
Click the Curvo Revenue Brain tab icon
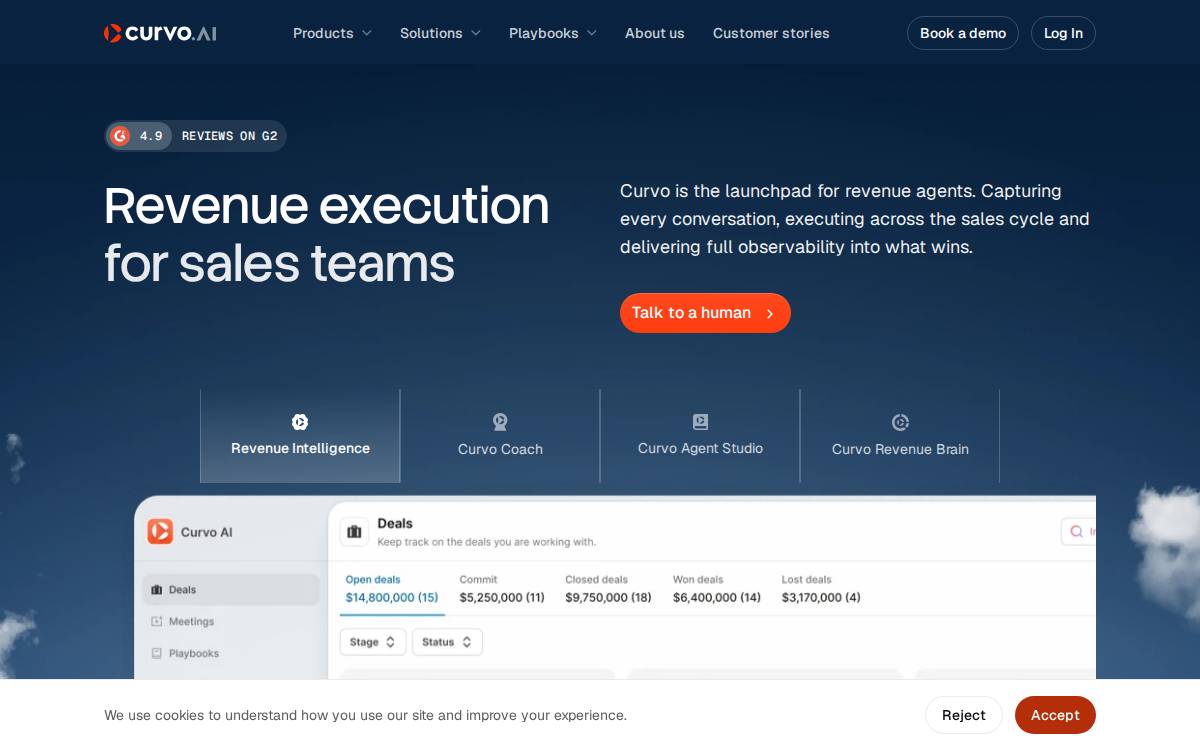click(x=900, y=422)
